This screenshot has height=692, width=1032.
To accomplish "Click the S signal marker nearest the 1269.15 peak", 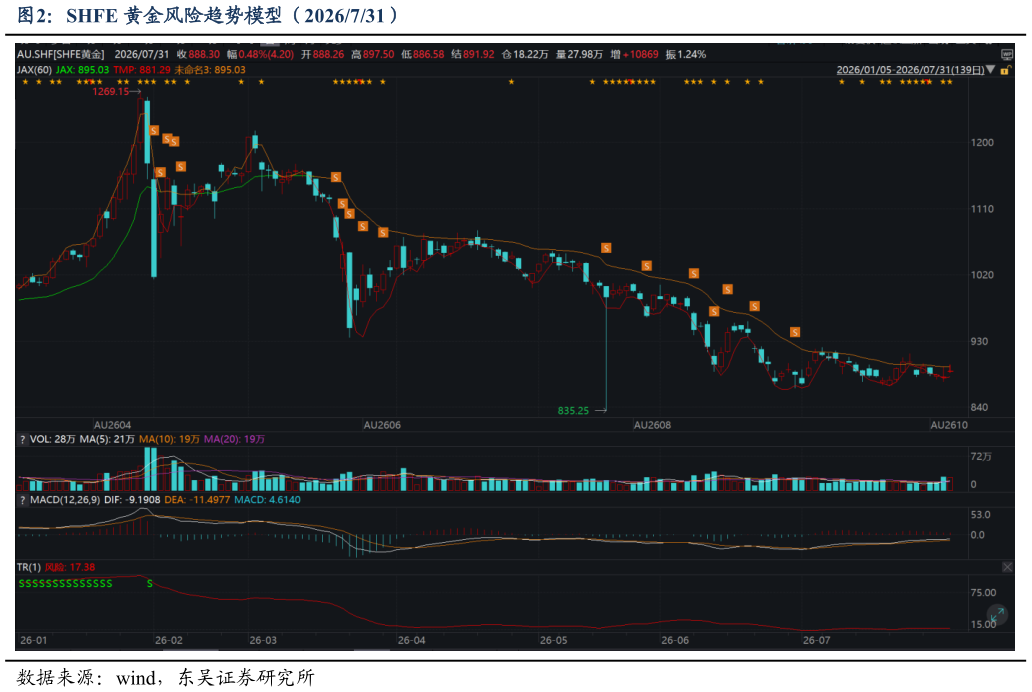I will tap(153, 130).
